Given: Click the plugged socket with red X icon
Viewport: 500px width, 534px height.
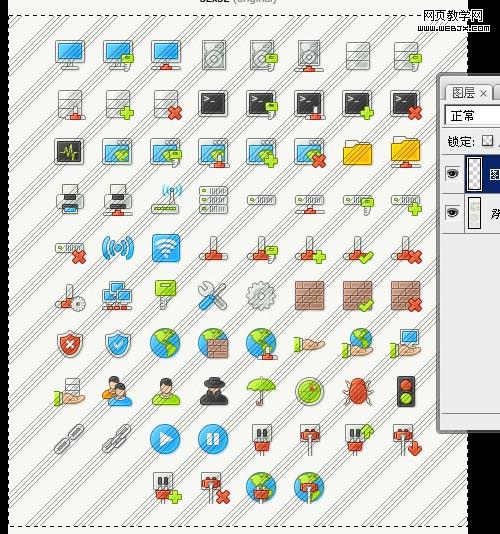Looking at the screenshot, I should tap(215, 488).
